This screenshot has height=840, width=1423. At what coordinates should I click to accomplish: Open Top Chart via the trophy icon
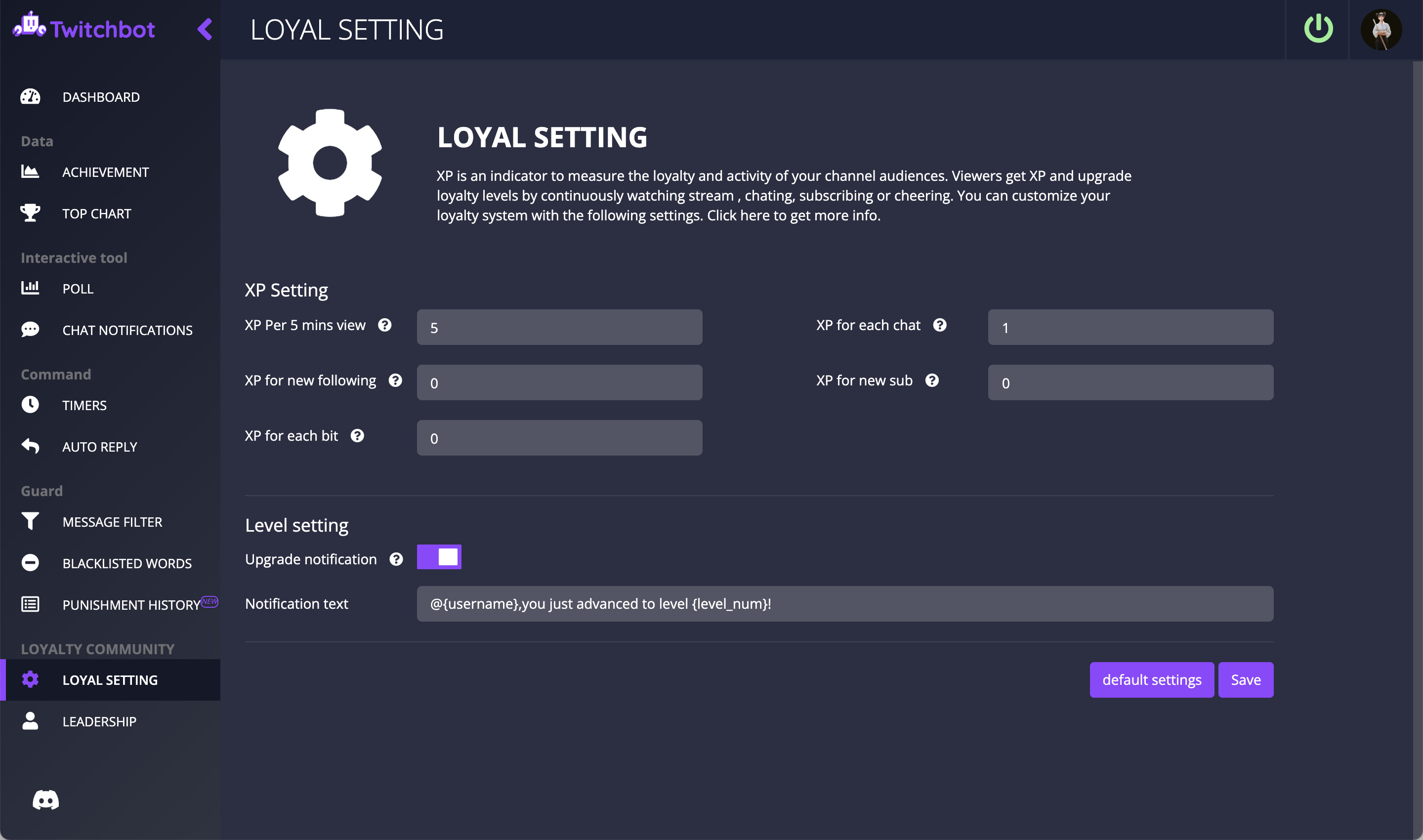click(x=31, y=213)
